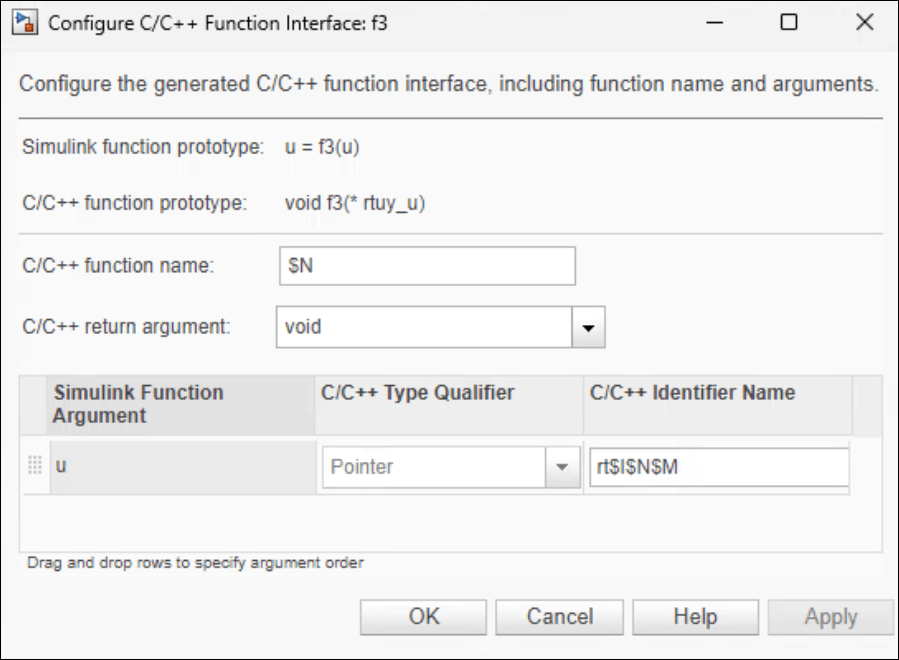
Task: Click the OK button
Action: pos(422,616)
